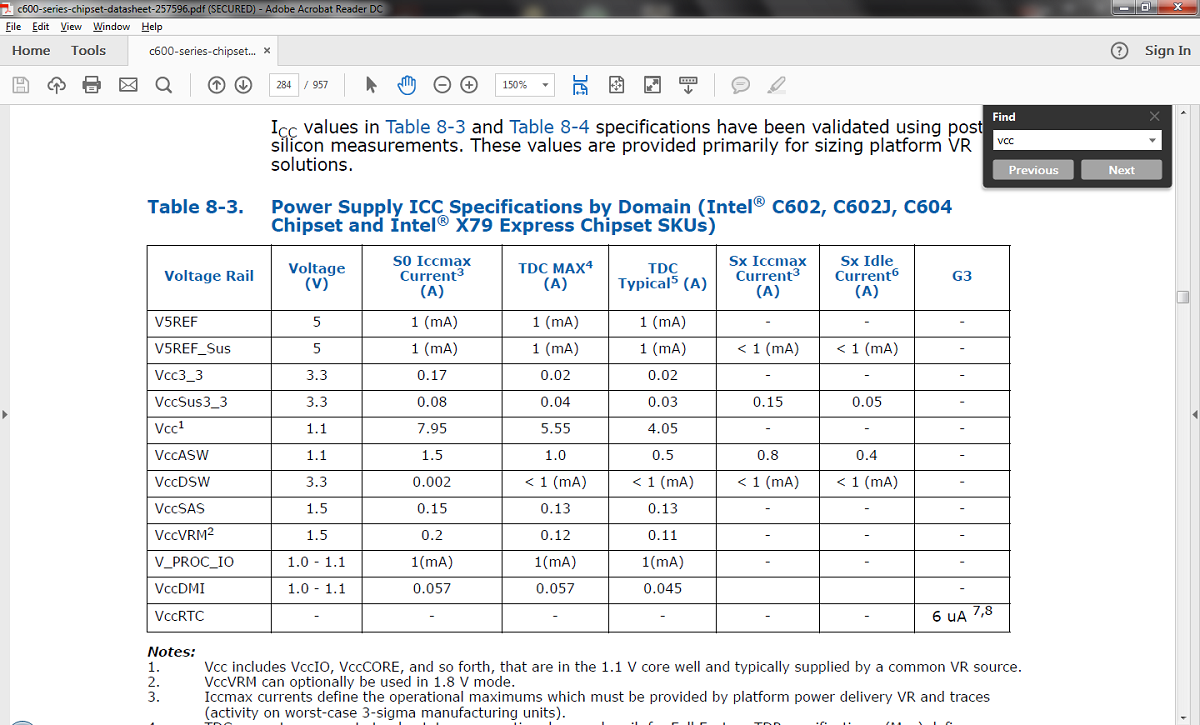
Task: Add a comment bubble icon
Action: click(740, 85)
